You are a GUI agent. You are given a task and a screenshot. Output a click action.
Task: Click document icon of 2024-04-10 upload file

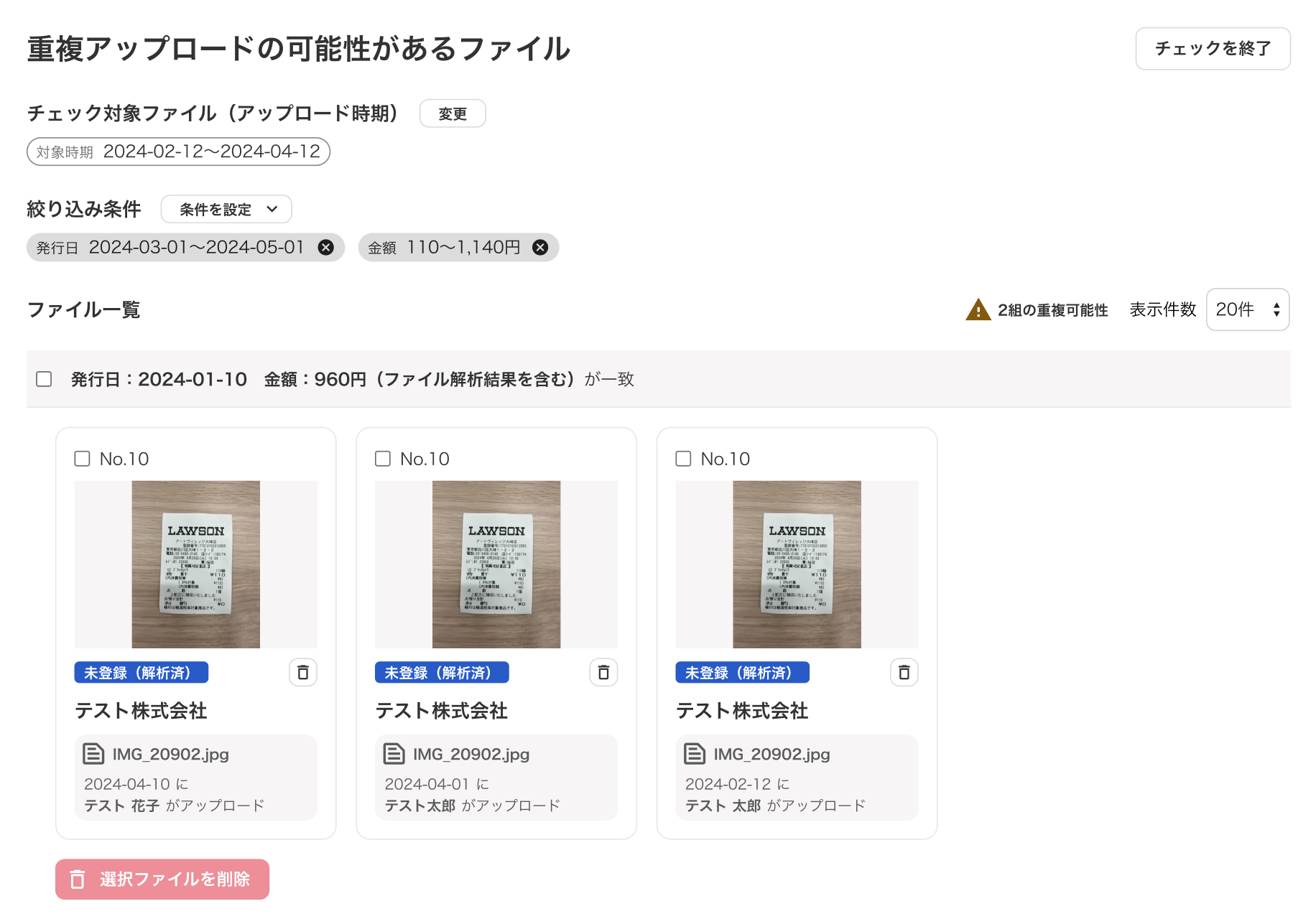coord(93,754)
